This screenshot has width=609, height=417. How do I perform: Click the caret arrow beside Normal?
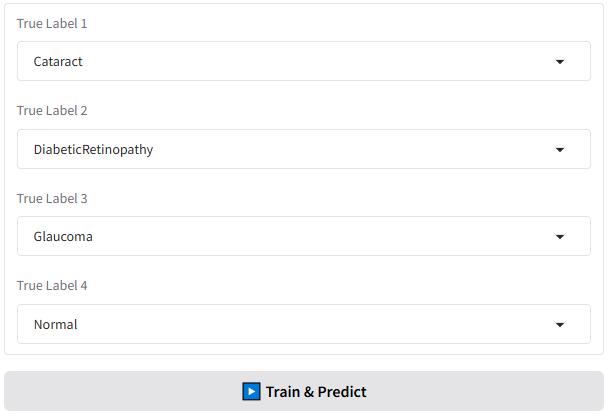pos(560,325)
